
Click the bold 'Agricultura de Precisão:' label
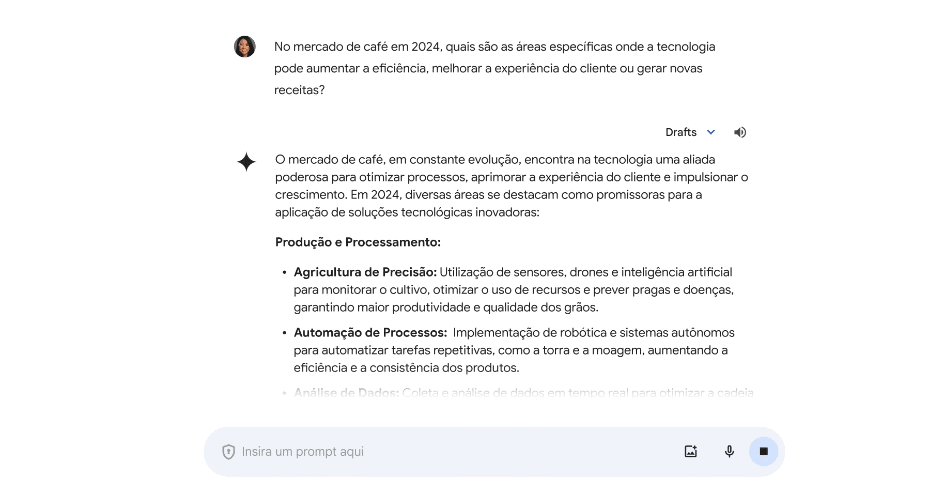coord(365,272)
